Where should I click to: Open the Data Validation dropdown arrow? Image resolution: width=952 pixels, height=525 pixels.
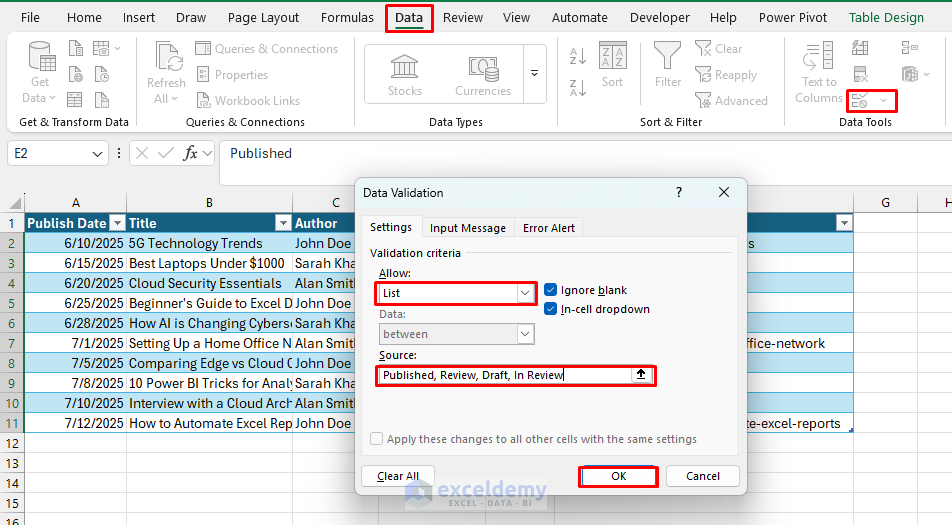(x=884, y=101)
